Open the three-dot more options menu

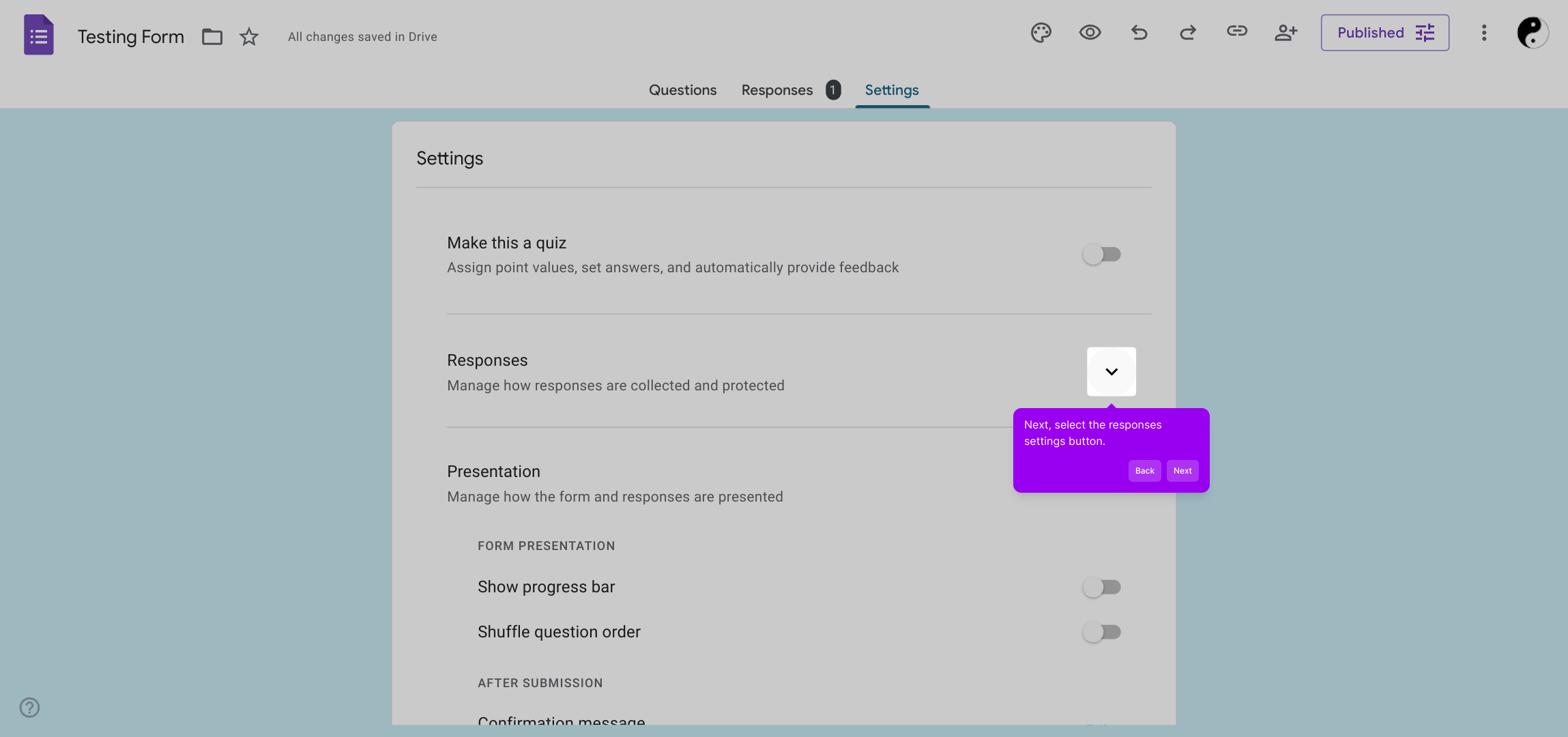(1483, 33)
